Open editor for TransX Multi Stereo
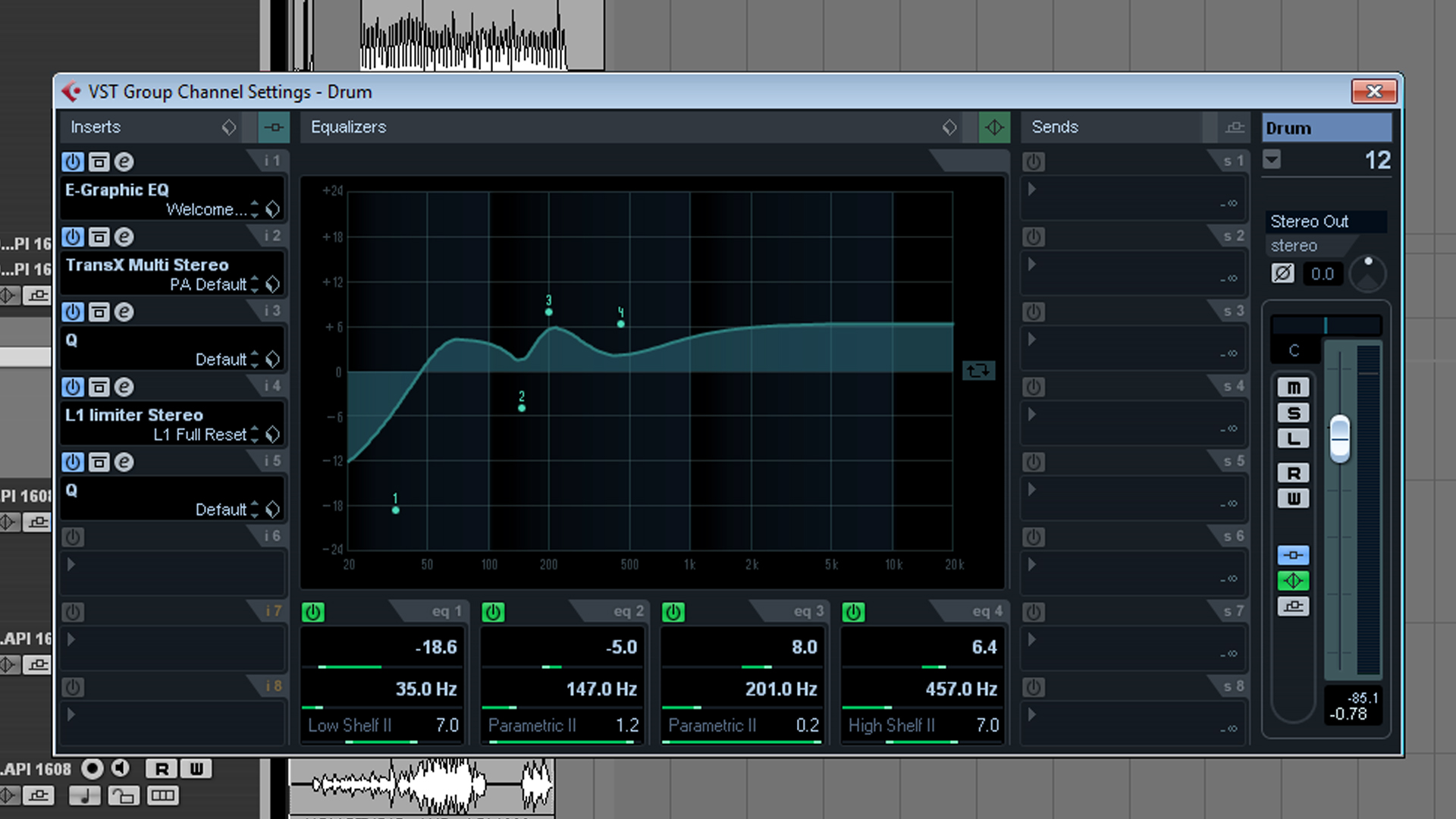This screenshot has width=1456, height=819. 124,237
